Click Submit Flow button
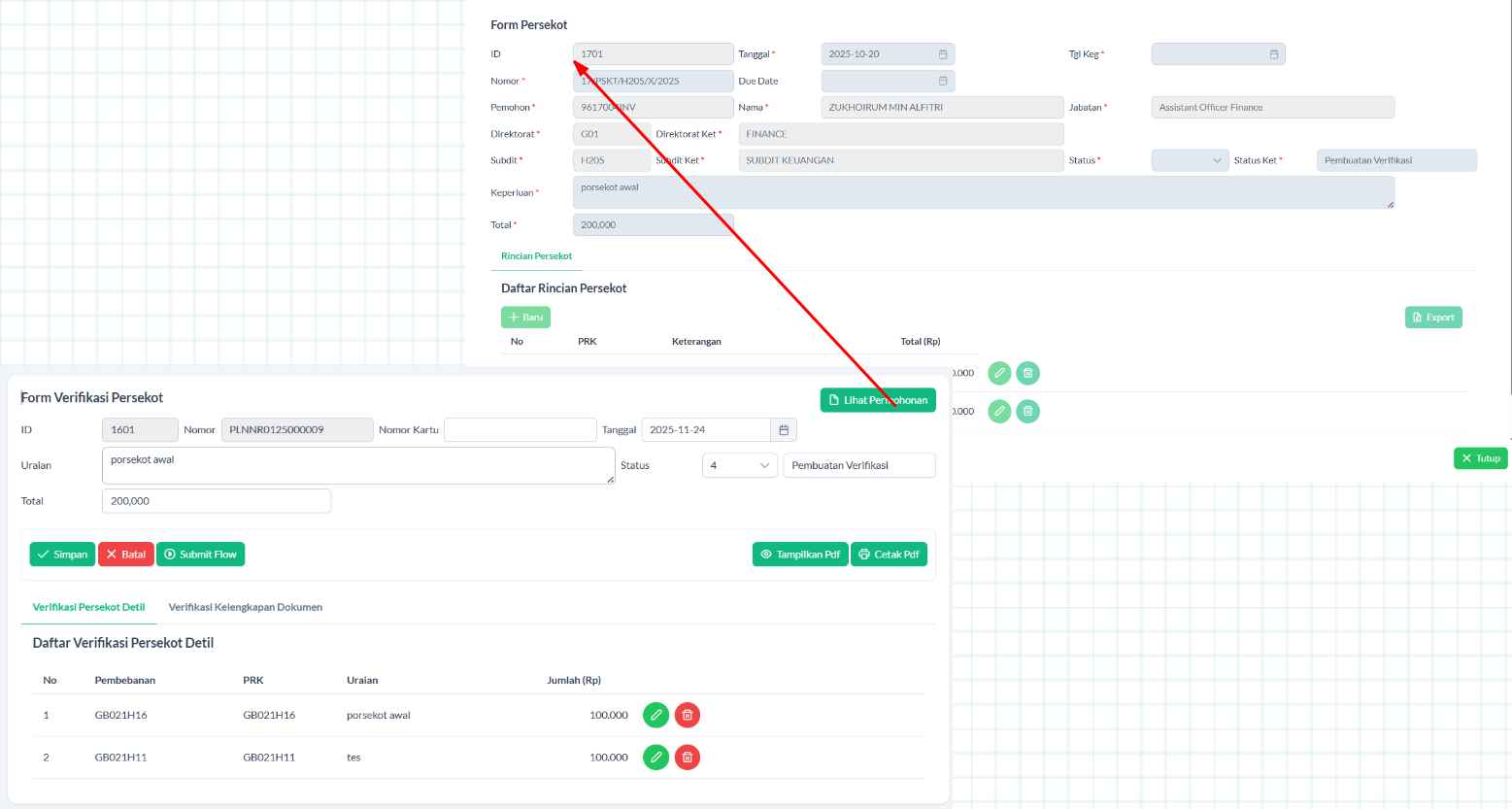This screenshot has width=1512, height=809. pos(200,555)
